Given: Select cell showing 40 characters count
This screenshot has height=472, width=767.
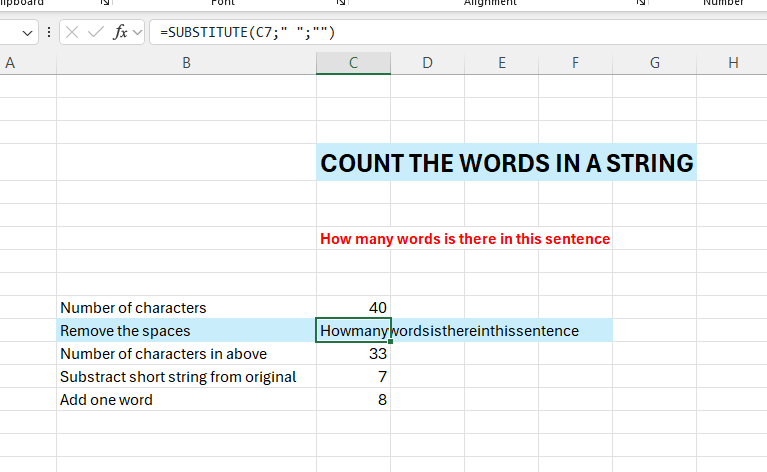Looking at the screenshot, I should tap(353, 308).
